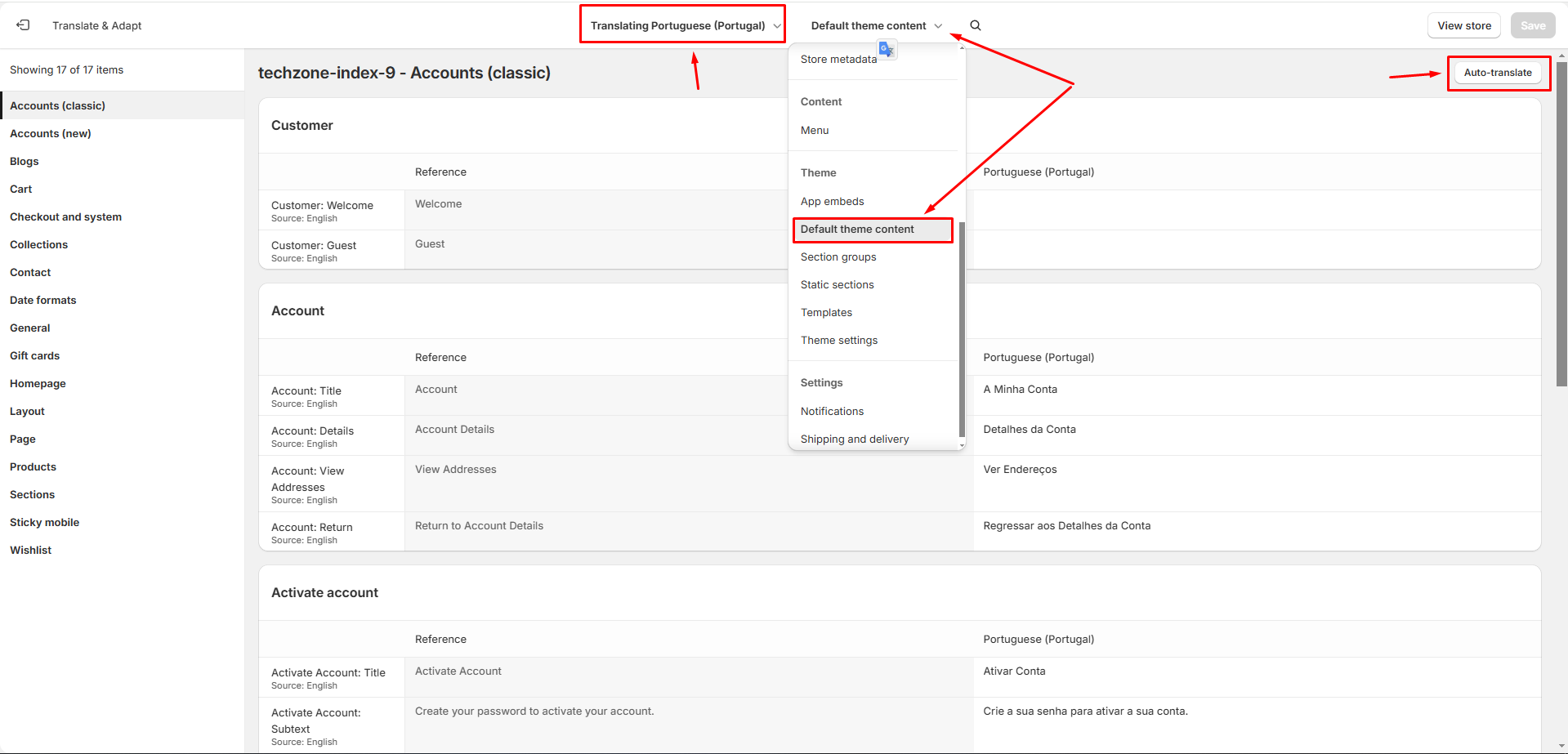Expand the Translating Portuguese (Portugal) language dropdown

point(684,25)
